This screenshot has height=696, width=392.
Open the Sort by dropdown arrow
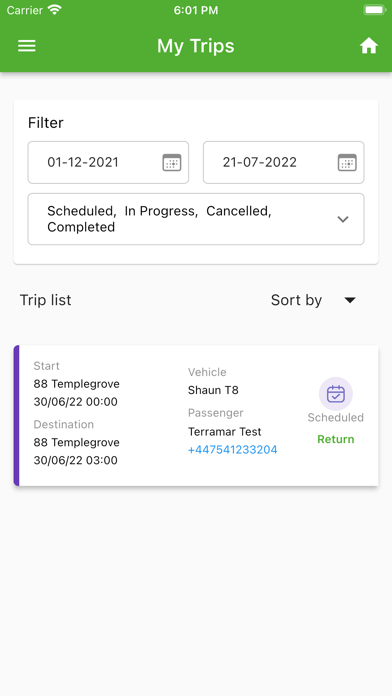350,301
